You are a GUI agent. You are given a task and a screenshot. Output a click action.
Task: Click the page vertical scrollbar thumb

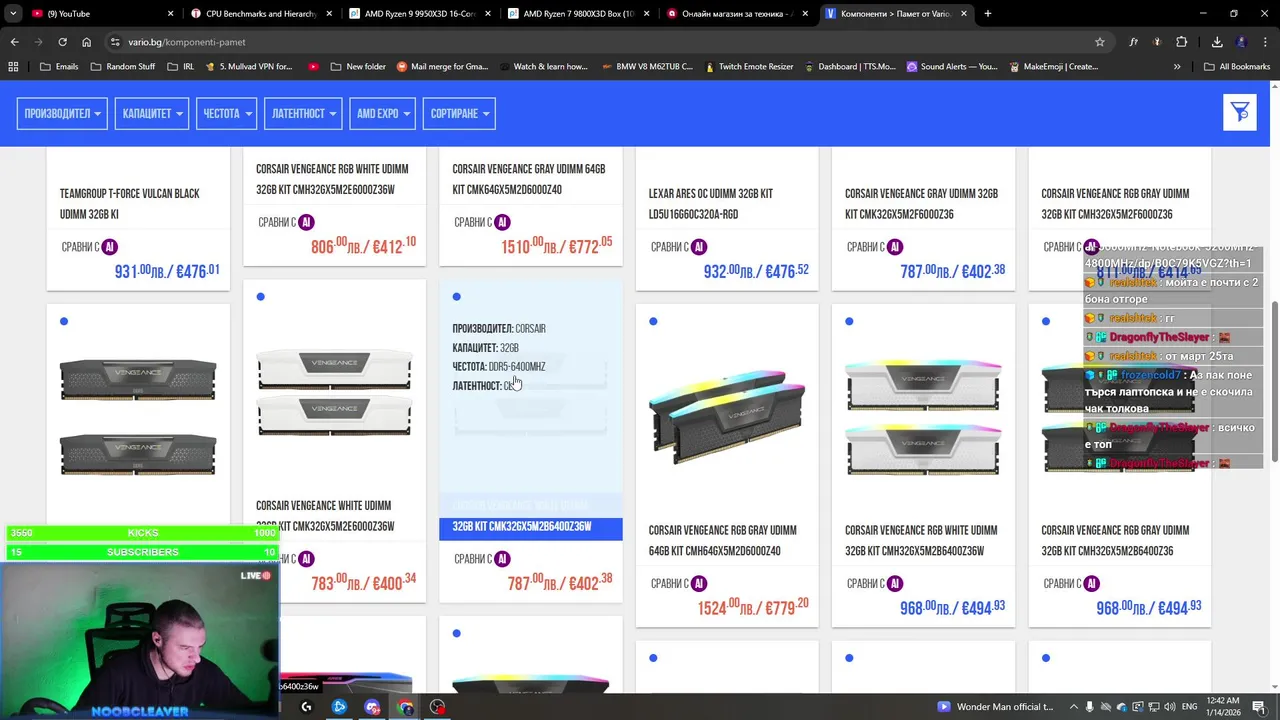[1273, 380]
